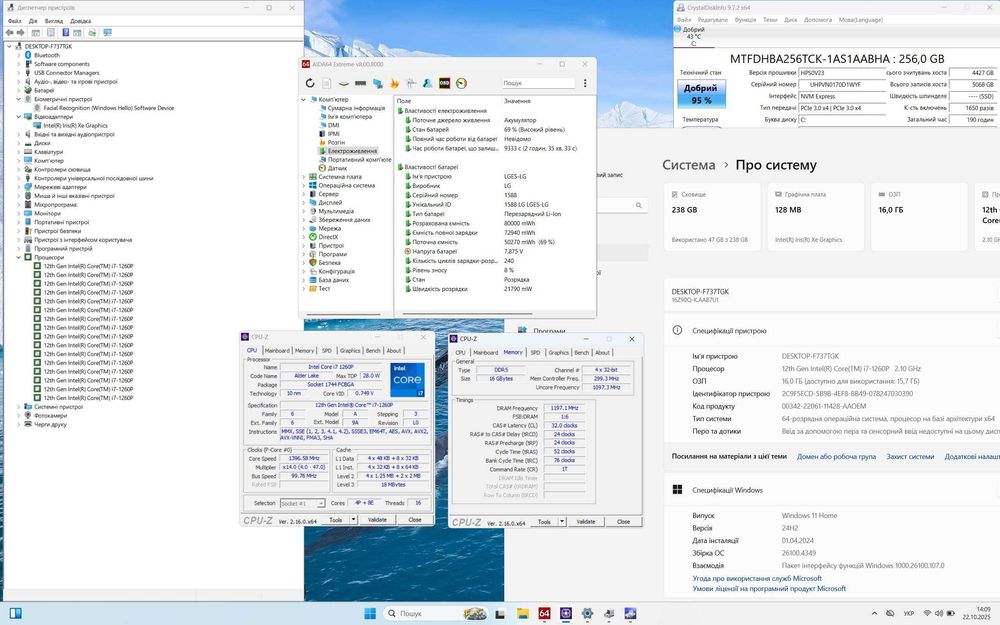
Task: Switch to Mainboard tab in left CPU-Z window
Action: click(277, 351)
